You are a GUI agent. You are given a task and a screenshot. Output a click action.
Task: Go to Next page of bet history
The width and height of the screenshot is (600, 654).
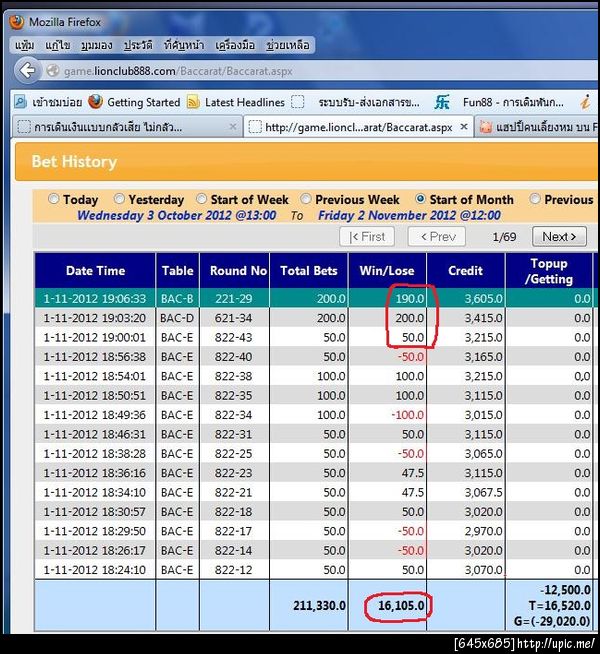(x=559, y=237)
